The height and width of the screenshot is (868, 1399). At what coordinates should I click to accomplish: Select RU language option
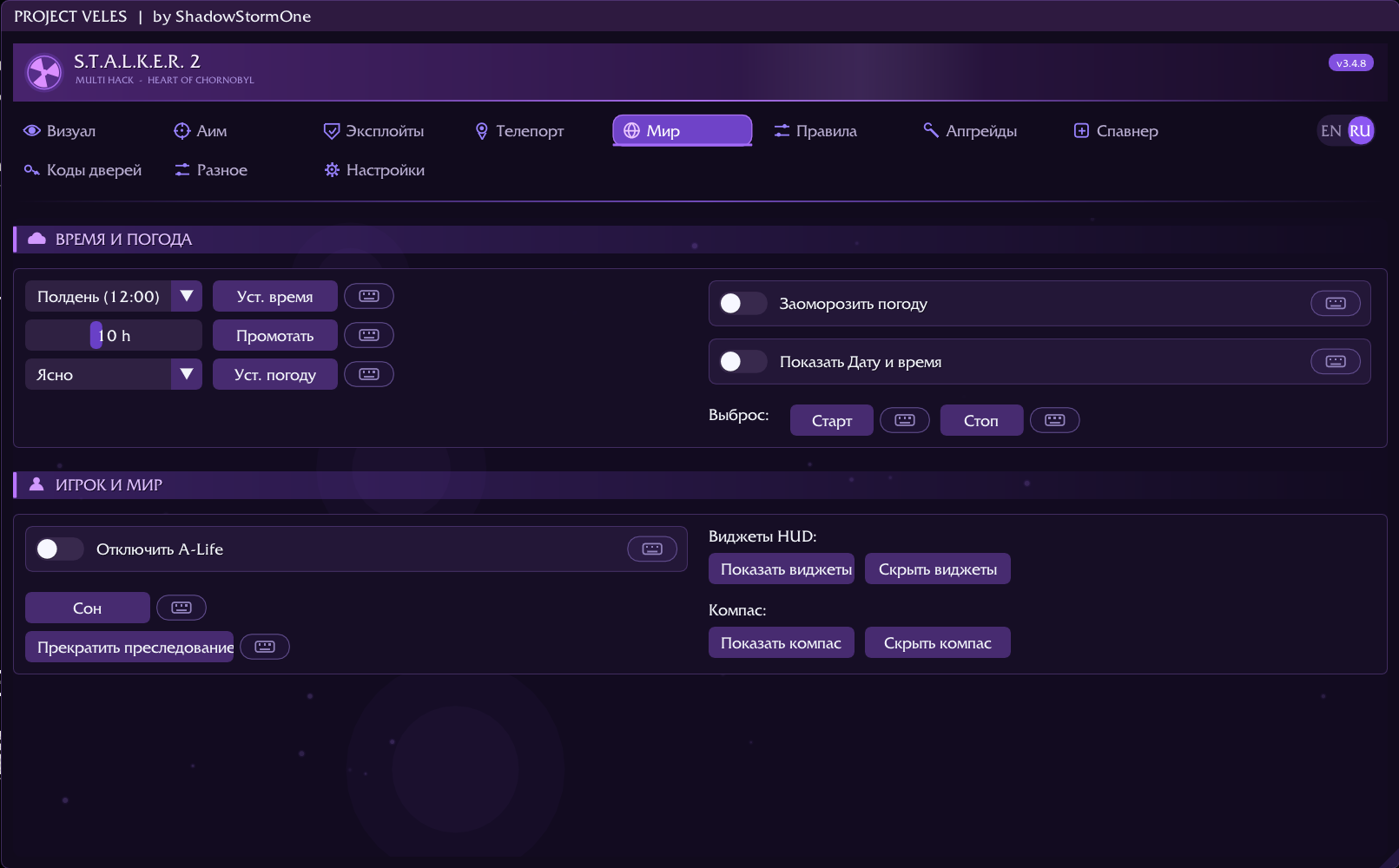[1361, 131]
